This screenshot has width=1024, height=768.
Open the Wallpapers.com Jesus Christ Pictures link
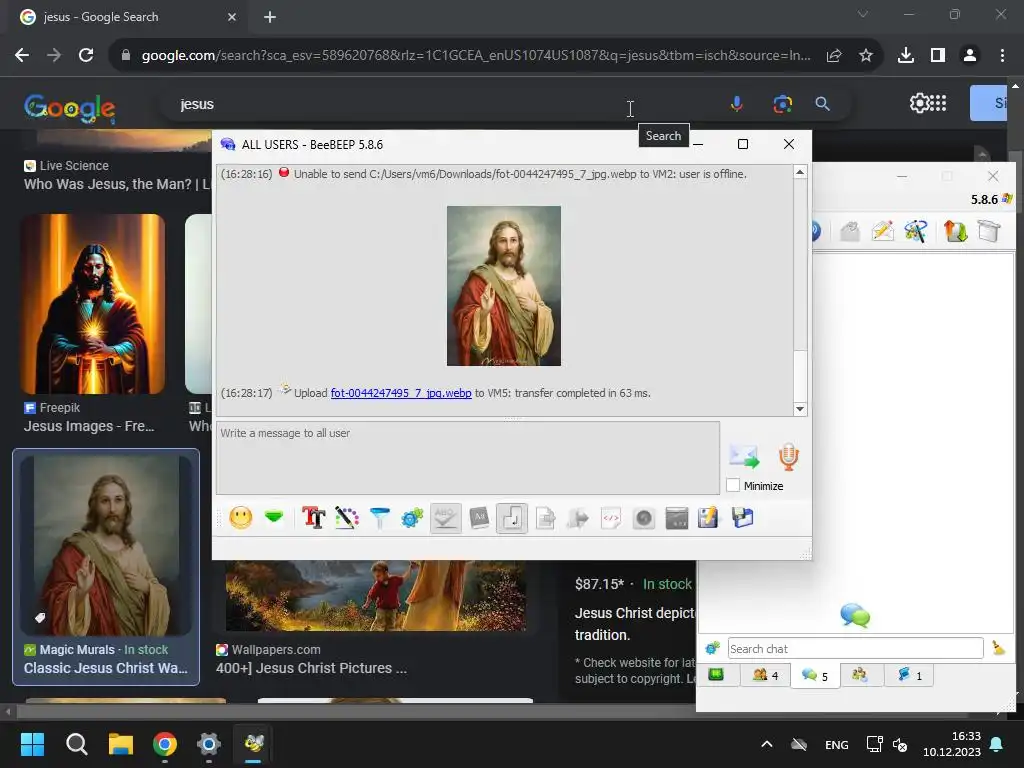click(312, 668)
